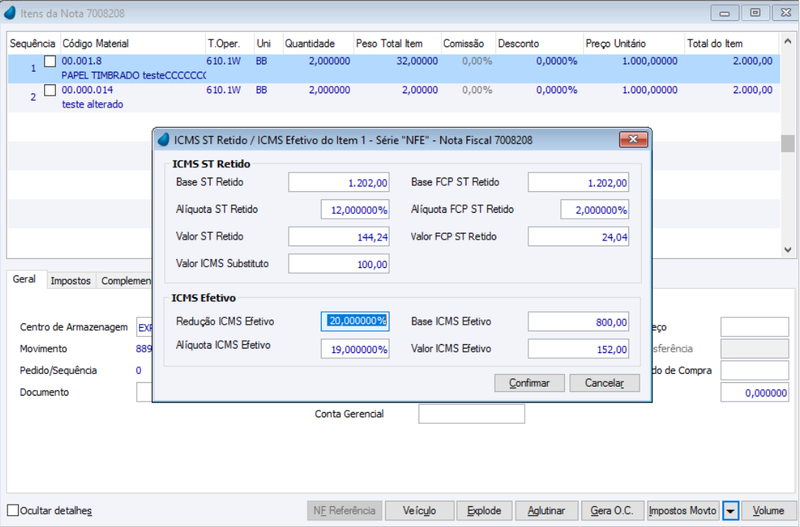Open the Complemento tab
The width and height of the screenshot is (800, 527).
click(125, 281)
